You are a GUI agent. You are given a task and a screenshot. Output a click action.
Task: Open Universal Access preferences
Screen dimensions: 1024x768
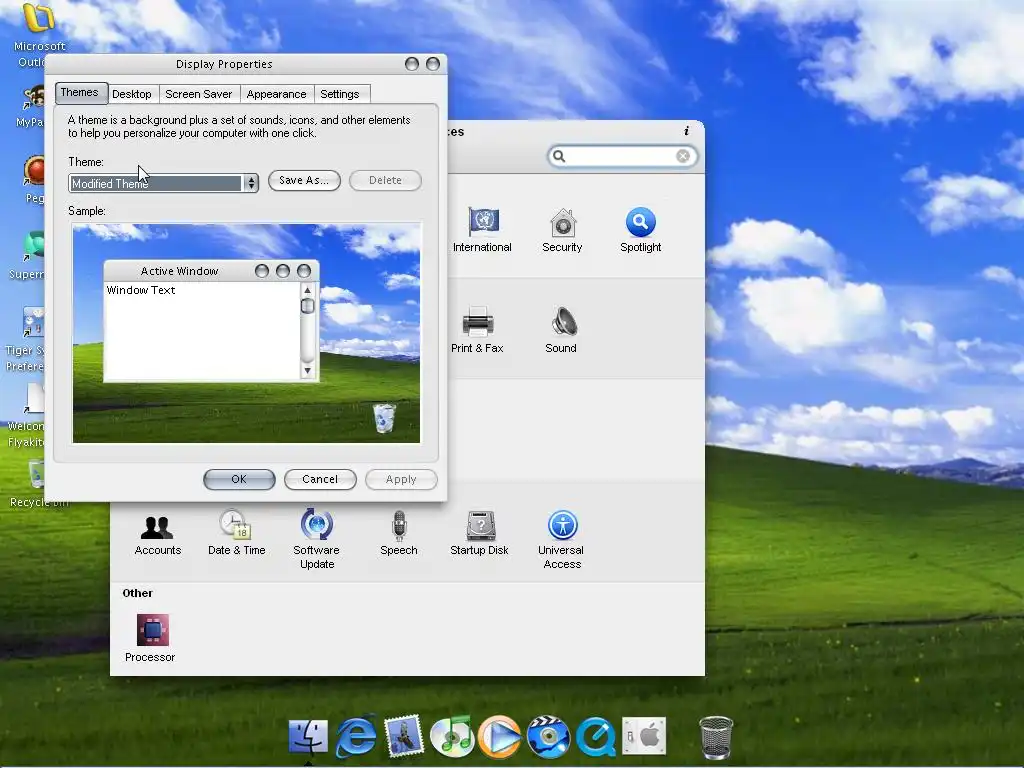(x=562, y=539)
